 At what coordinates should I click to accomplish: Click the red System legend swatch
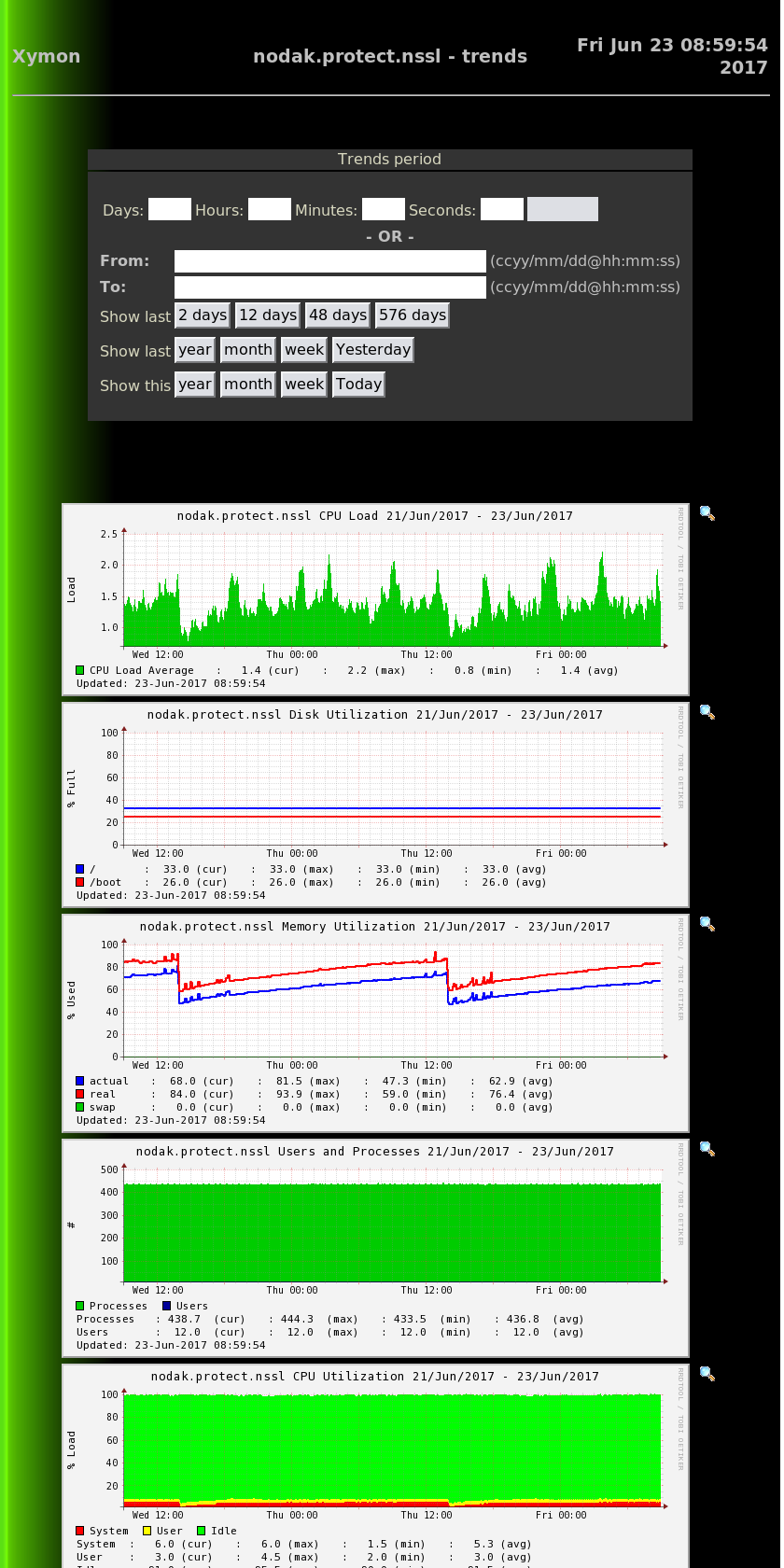point(80,1531)
